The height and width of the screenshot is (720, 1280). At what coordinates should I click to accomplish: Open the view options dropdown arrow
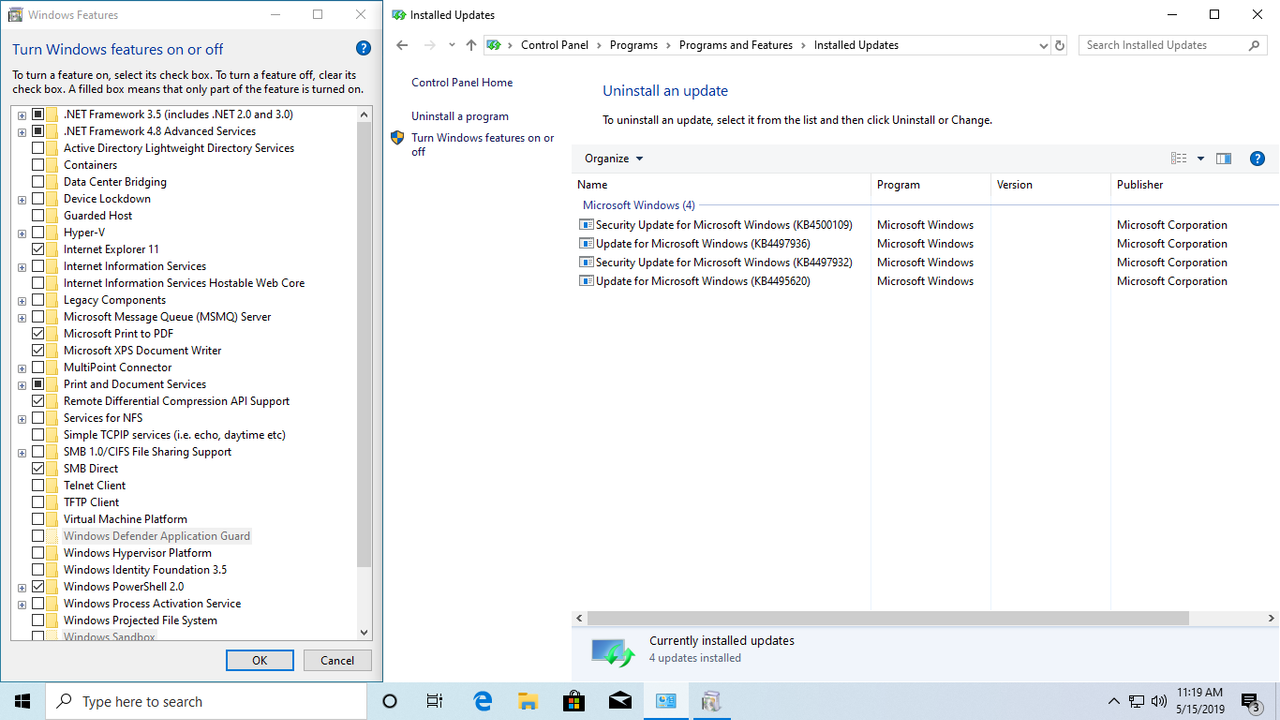[x=1201, y=159]
